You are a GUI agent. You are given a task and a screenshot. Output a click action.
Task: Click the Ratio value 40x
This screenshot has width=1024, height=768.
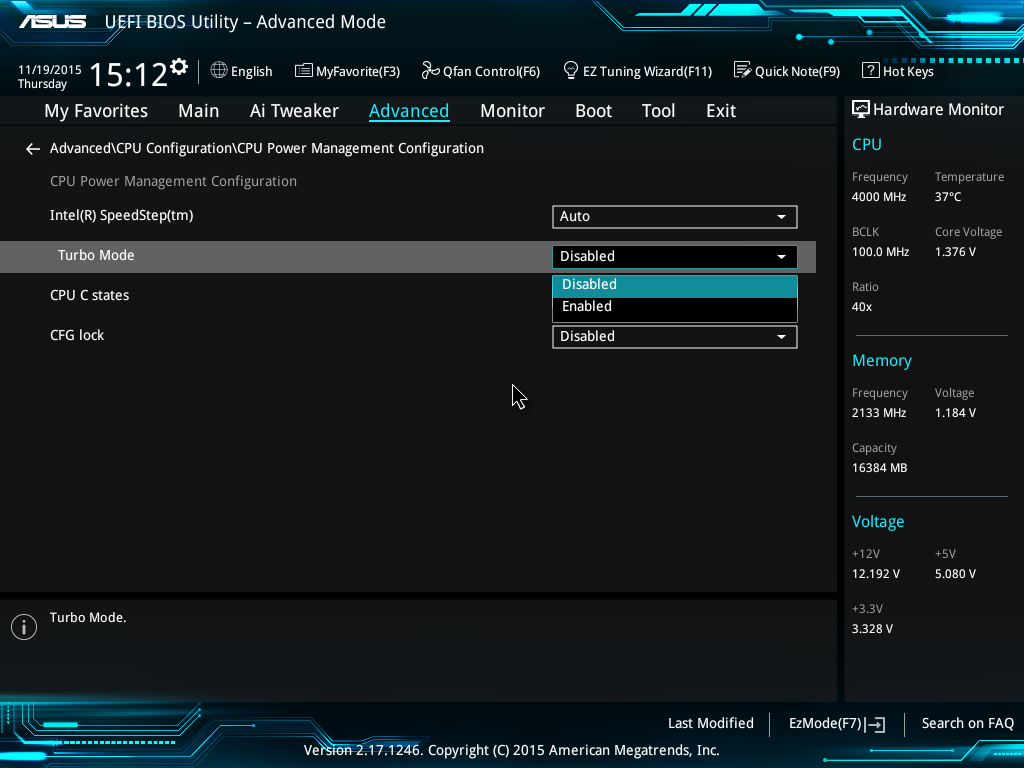862,307
